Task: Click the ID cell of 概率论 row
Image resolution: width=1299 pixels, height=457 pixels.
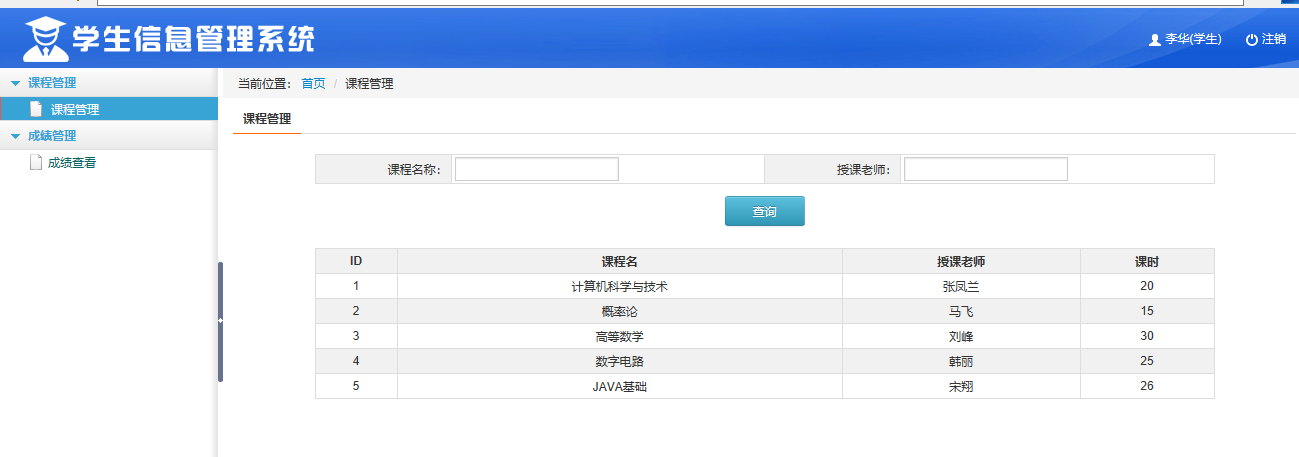Action: click(x=356, y=311)
